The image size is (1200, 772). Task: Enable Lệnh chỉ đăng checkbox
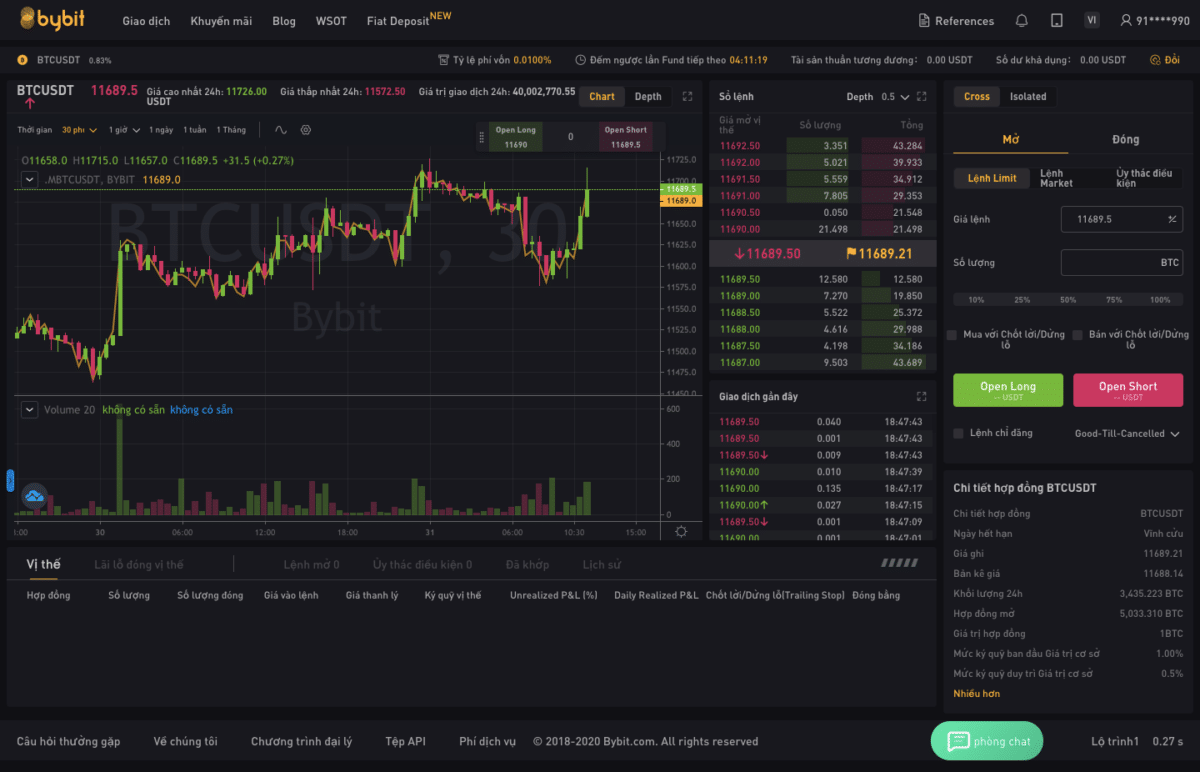pyautogui.click(x=959, y=433)
